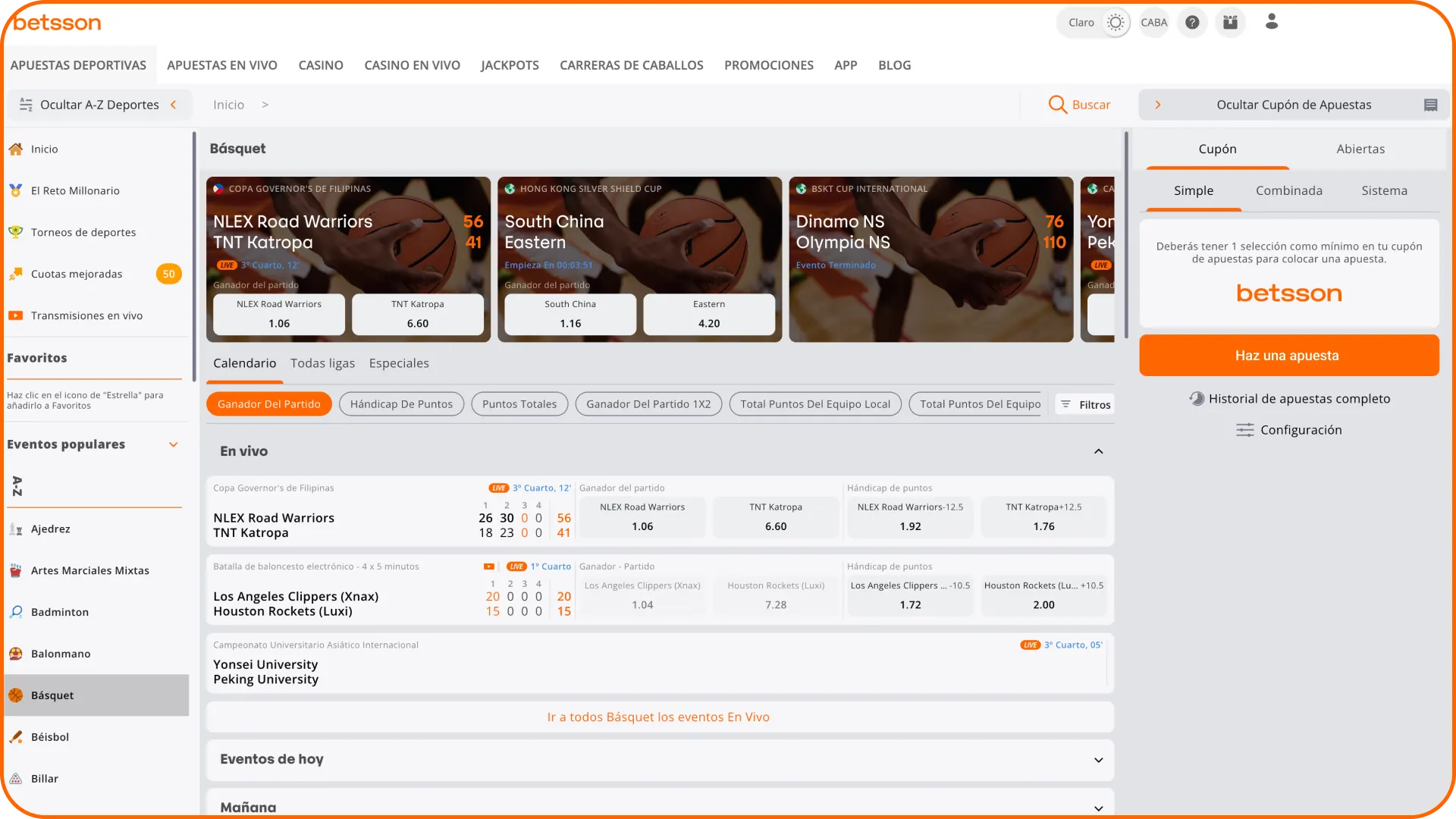Select Hándicap De Puntos filter
Image resolution: width=1456 pixels, height=819 pixels.
click(401, 404)
